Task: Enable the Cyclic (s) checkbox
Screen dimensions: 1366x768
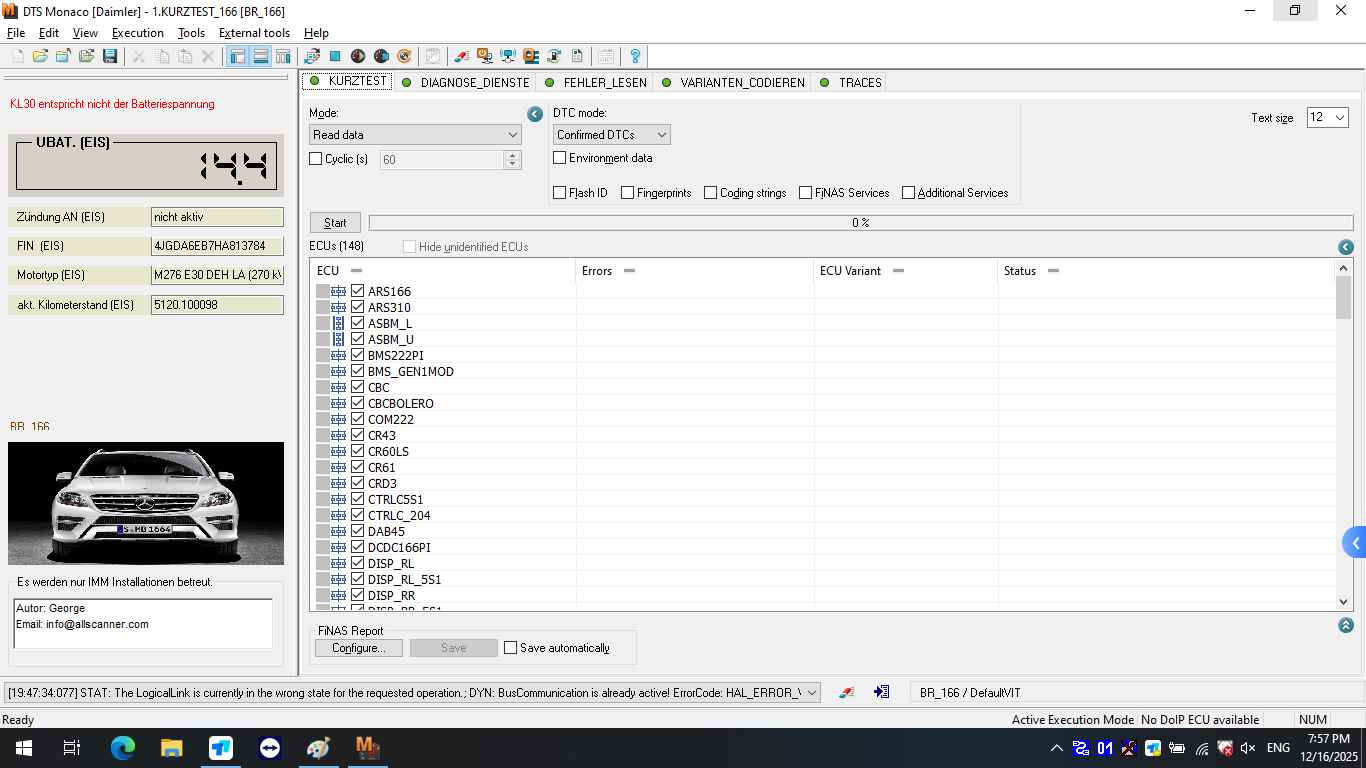Action: click(315, 159)
